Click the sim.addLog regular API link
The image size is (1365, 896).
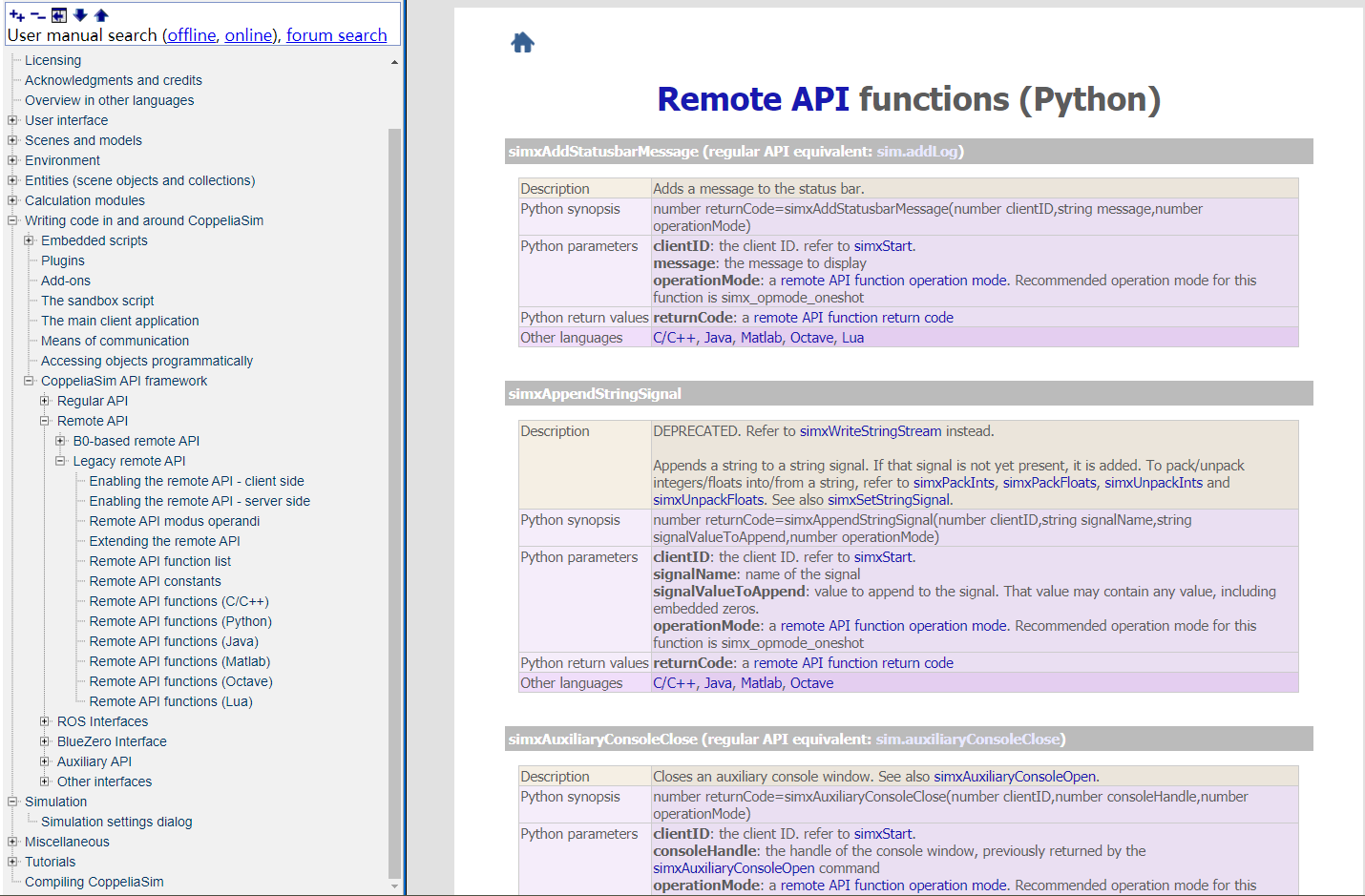coord(917,152)
